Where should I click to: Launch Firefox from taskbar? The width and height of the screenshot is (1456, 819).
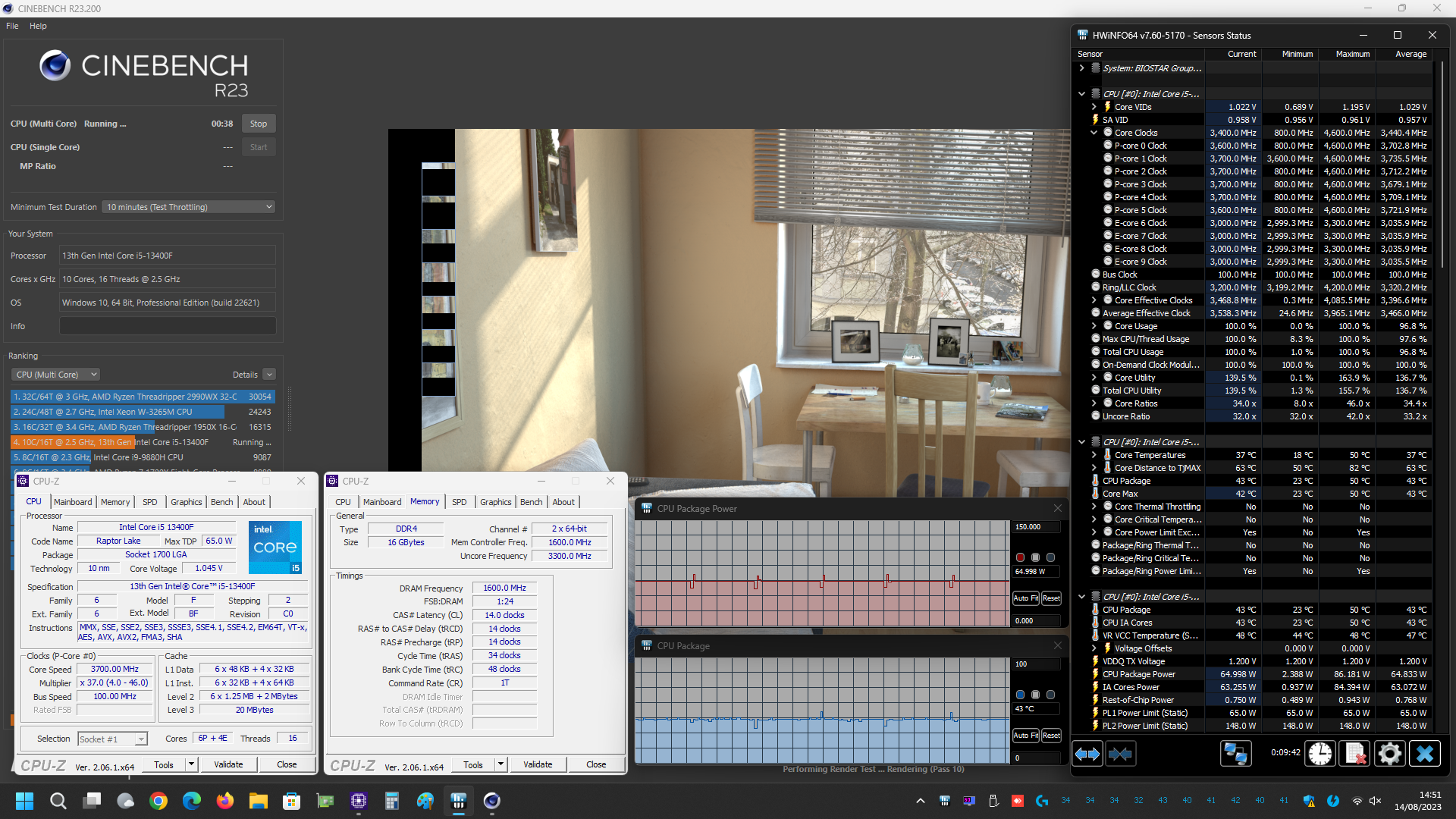click(225, 801)
